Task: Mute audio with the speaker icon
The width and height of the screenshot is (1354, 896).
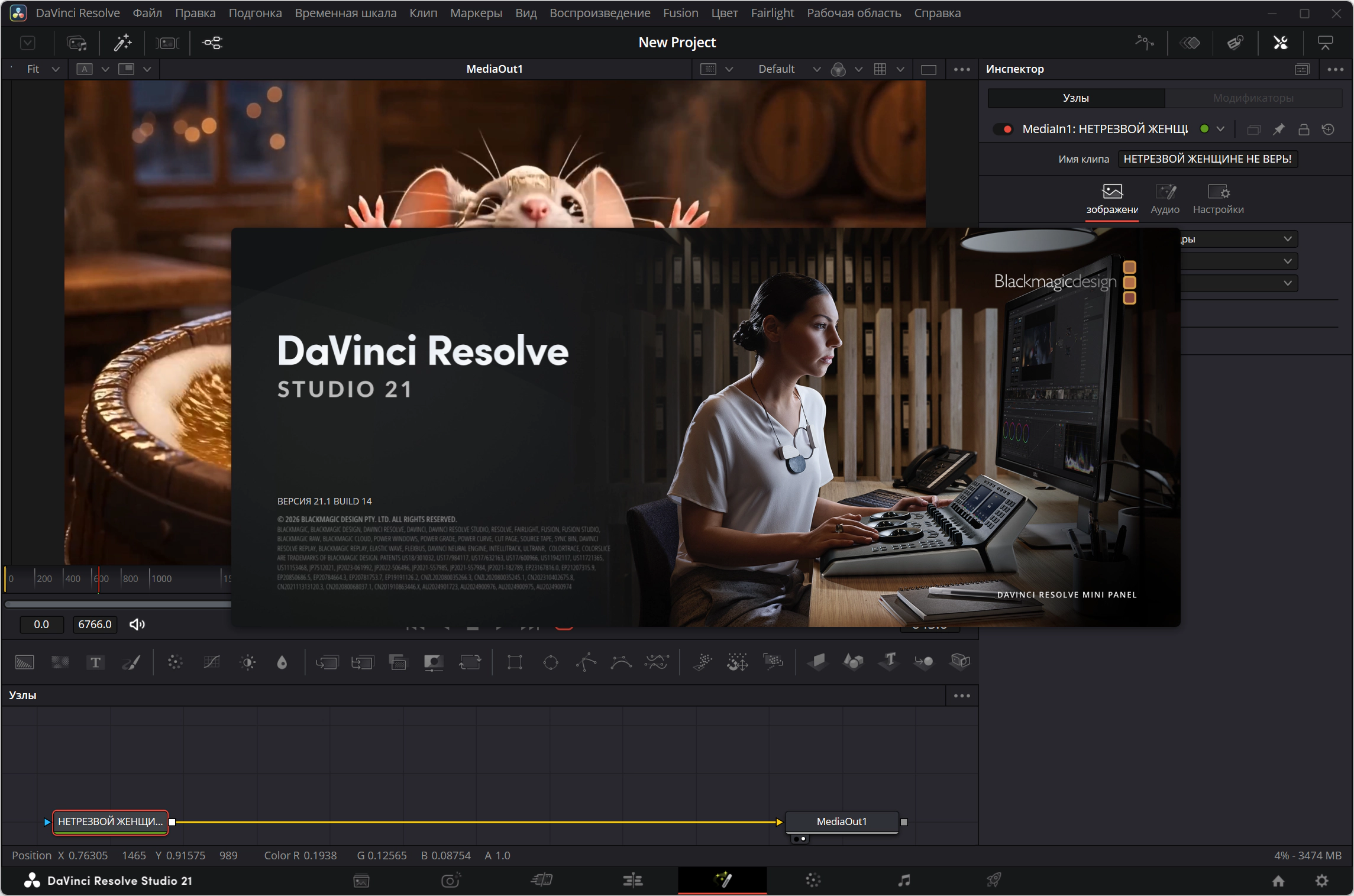Action: point(137,625)
